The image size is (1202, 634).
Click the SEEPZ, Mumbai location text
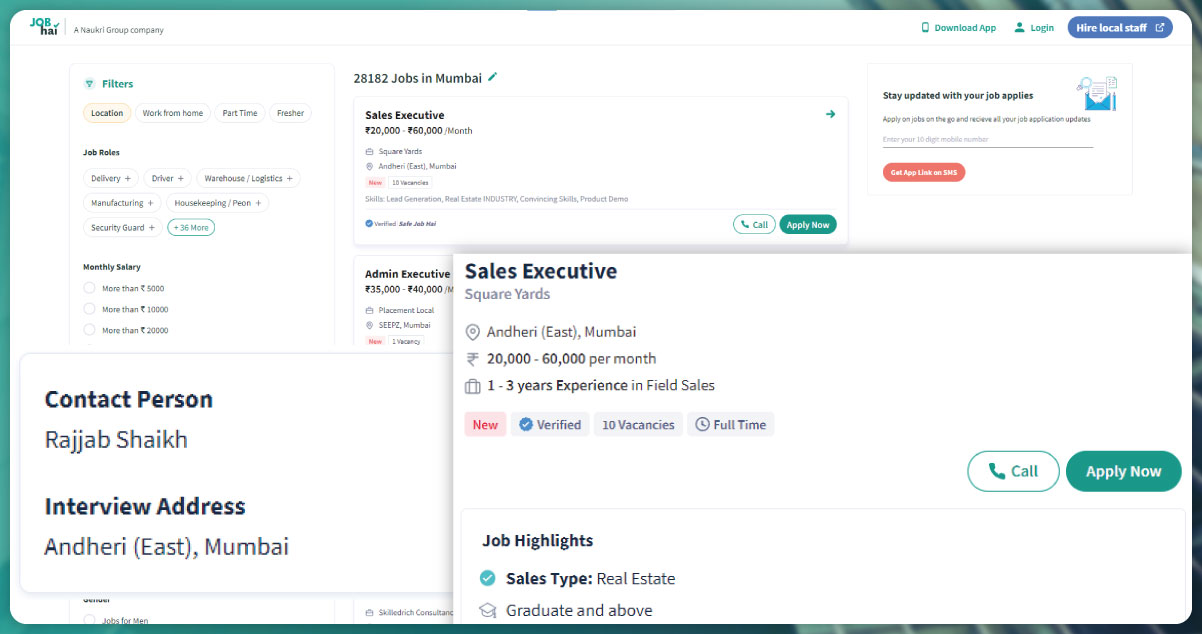404,325
